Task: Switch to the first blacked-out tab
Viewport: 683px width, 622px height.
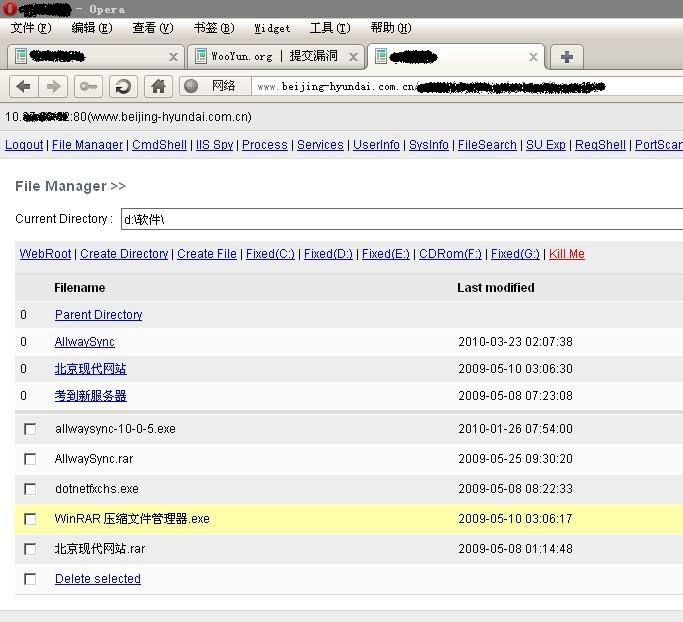Action: point(94,57)
